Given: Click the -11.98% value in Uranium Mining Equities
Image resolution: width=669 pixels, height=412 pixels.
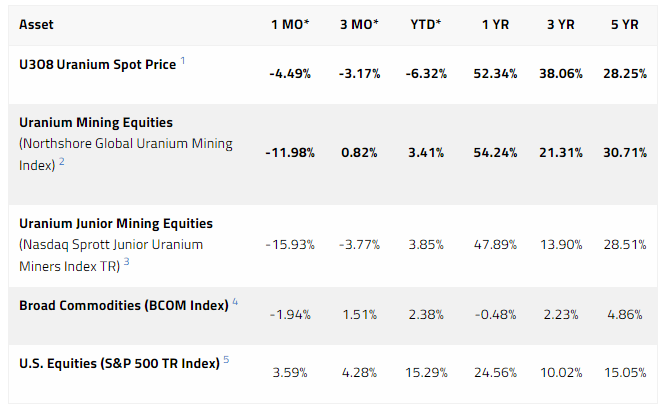Looking at the screenshot, I should pyautogui.click(x=290, y=152).
